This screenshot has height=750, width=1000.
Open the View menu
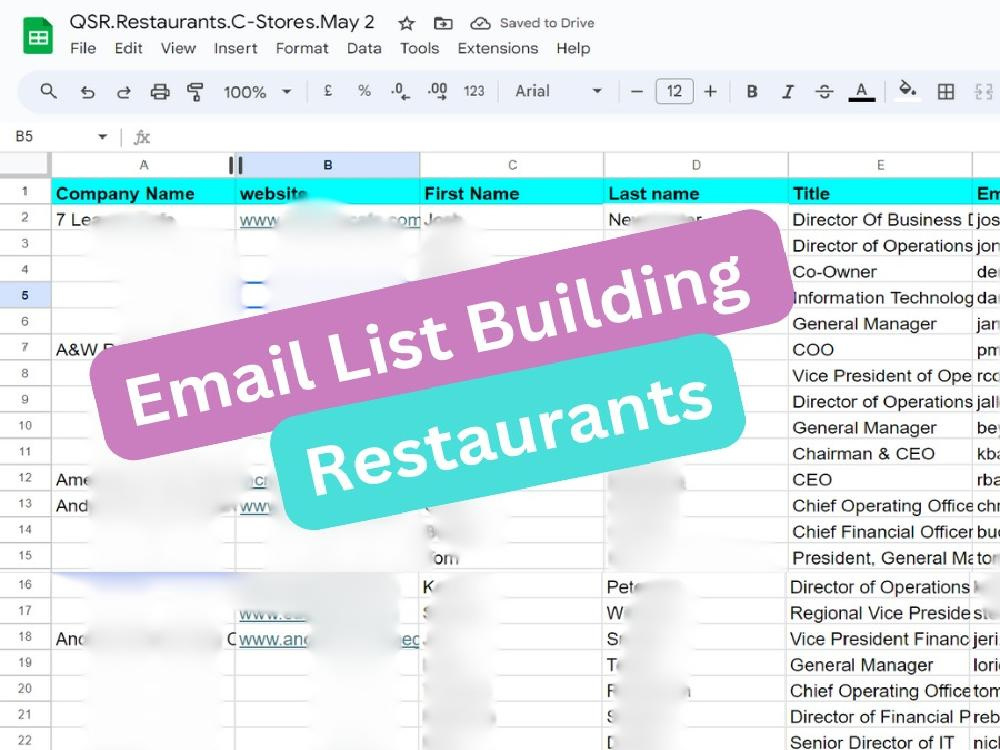(x=178, y=48)
